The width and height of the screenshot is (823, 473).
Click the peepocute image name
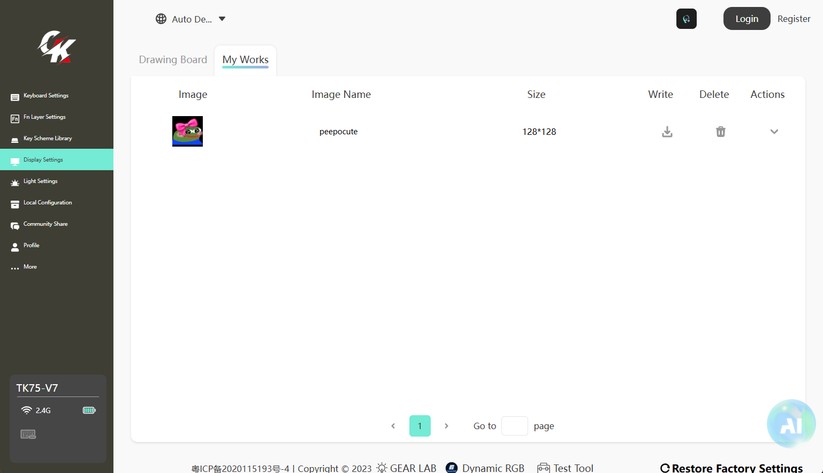tap(339, 131)
